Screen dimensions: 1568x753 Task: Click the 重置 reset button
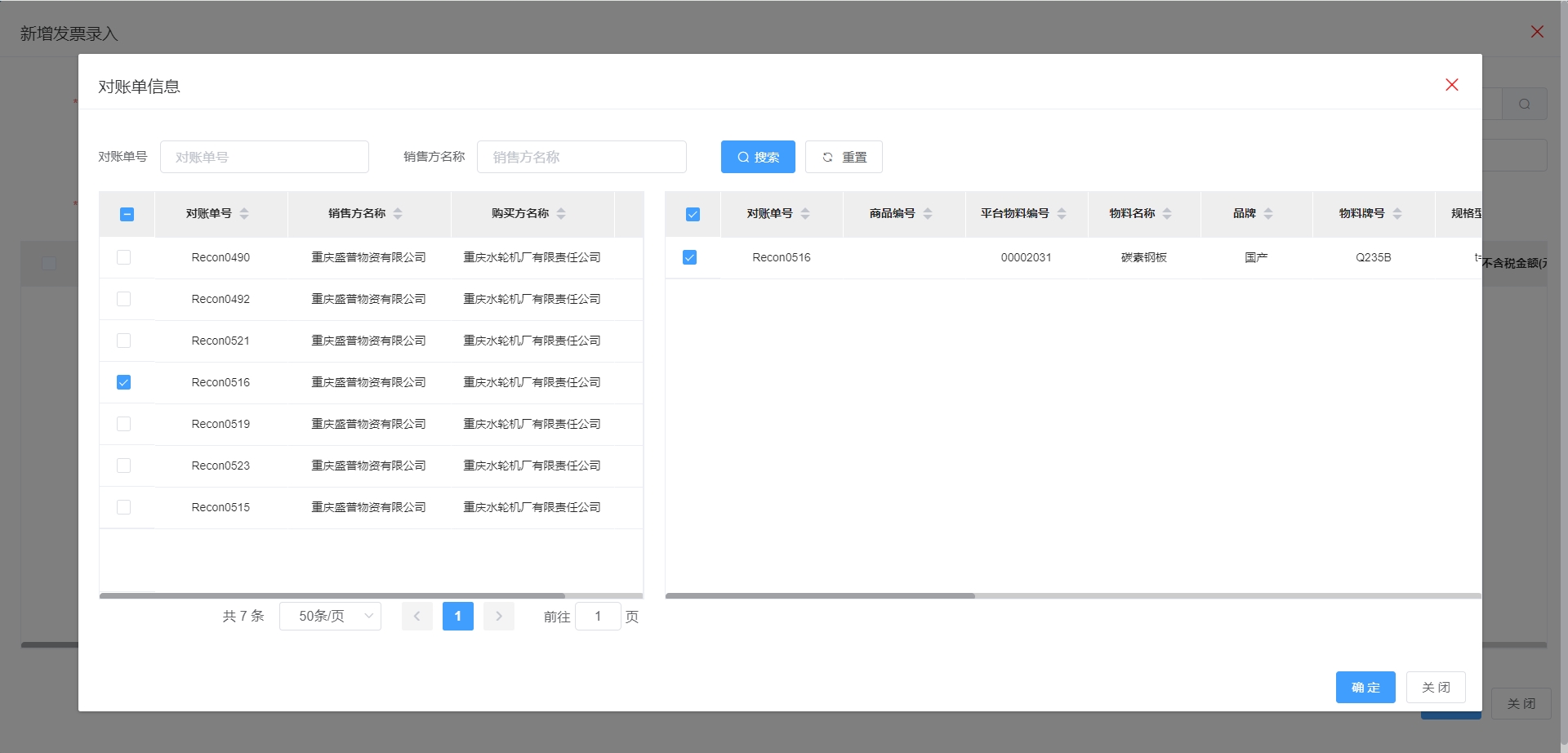pos(844,157)
